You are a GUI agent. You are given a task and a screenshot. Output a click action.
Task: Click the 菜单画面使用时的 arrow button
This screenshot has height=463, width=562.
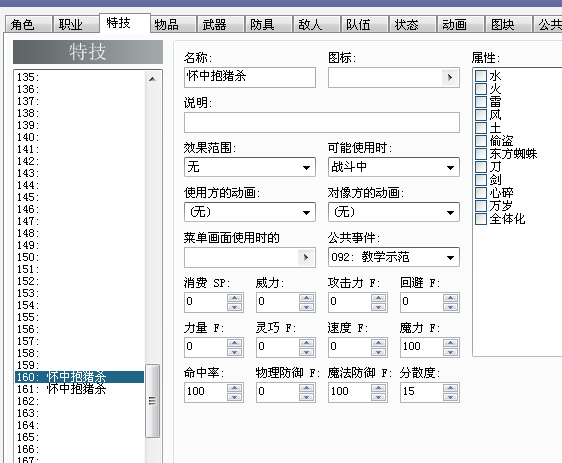point(306,257)
